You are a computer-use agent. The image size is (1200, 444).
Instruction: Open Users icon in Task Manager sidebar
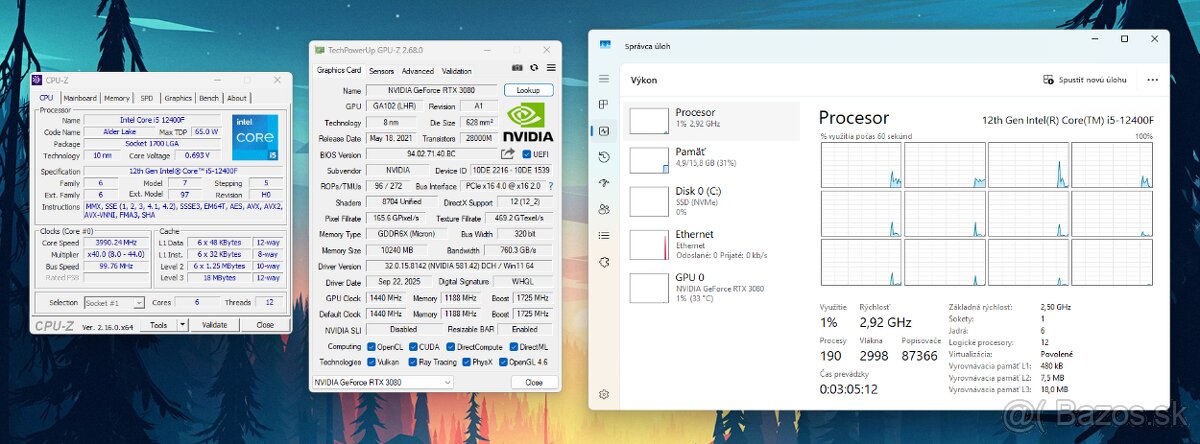(604, 209)
